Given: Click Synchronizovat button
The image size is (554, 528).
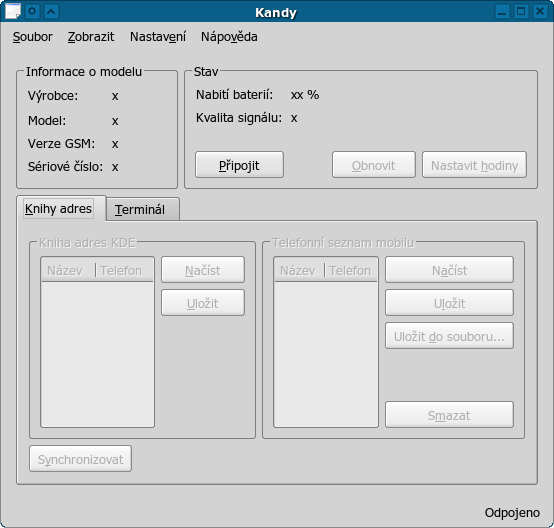Looking at the screenshot, I should (81, 459).
